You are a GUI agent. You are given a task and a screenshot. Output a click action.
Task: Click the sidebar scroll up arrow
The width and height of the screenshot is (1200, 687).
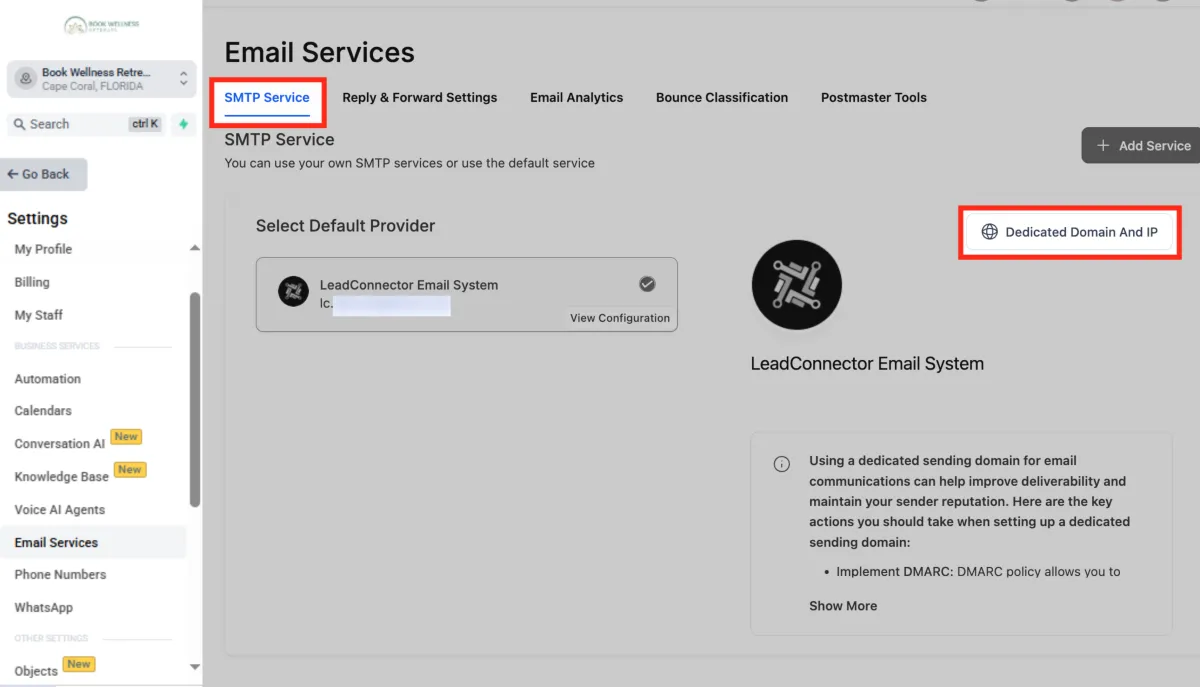coord(195,248)
